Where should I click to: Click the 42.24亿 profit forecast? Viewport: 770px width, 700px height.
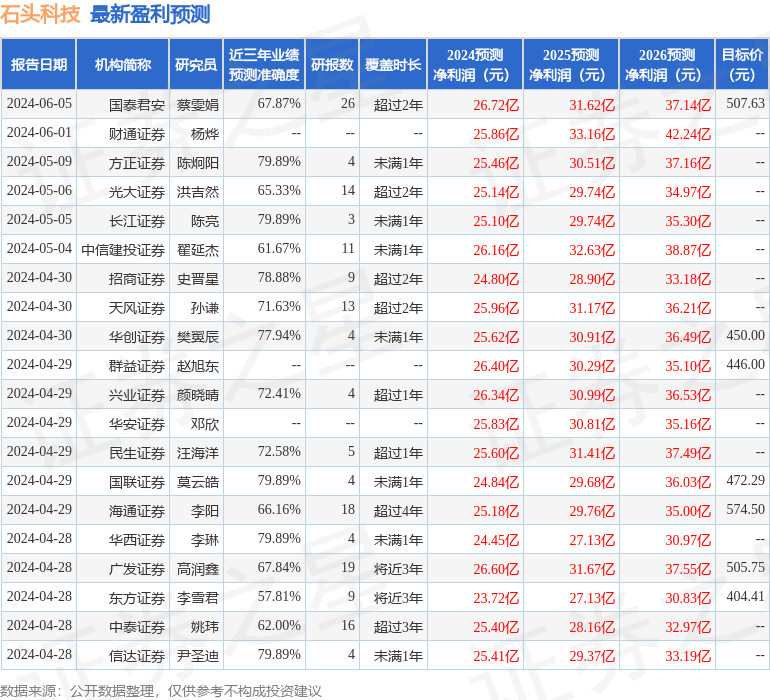pos(688,134)
